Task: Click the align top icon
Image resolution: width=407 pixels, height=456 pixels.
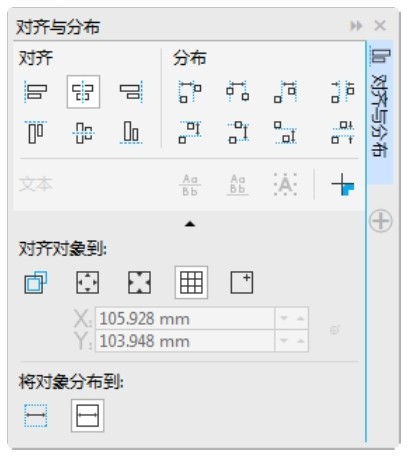Action: click(36, 133)
